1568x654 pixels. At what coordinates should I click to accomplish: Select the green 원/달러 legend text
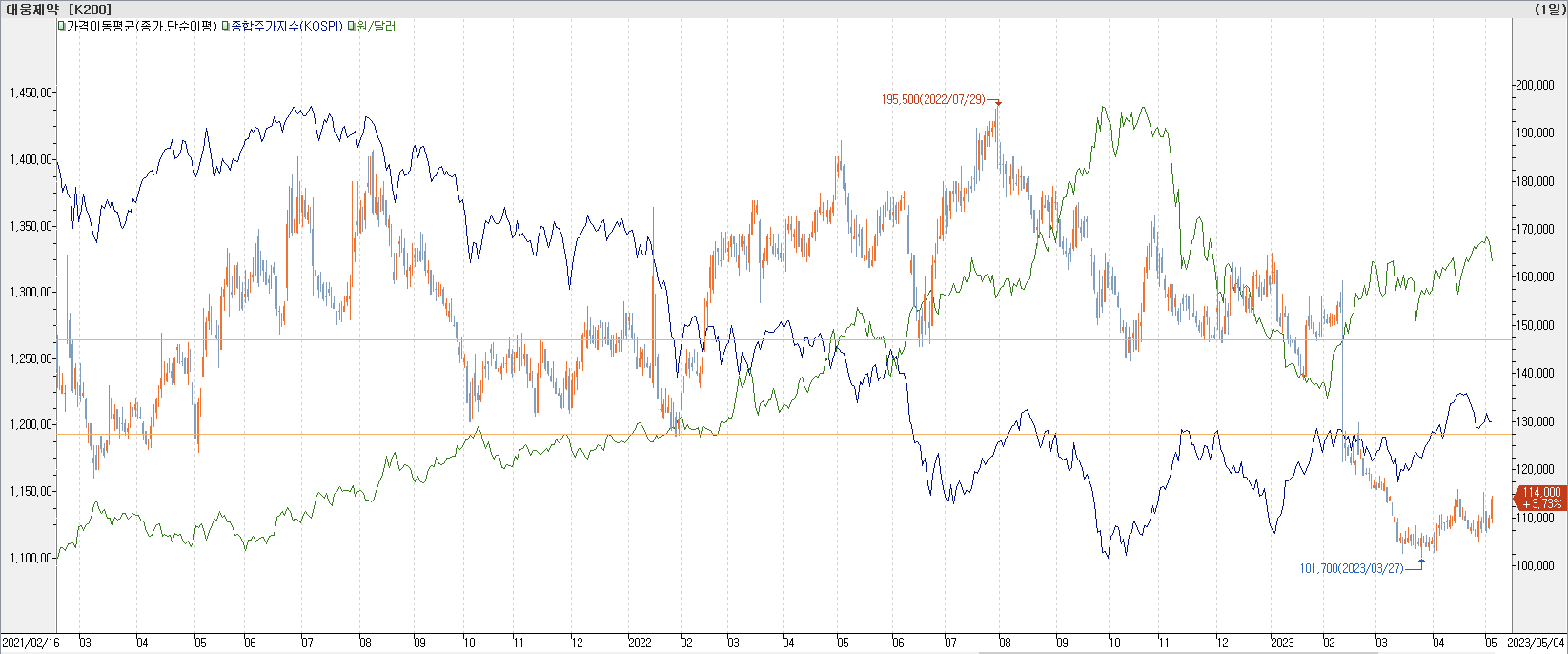tap(376, 26)
